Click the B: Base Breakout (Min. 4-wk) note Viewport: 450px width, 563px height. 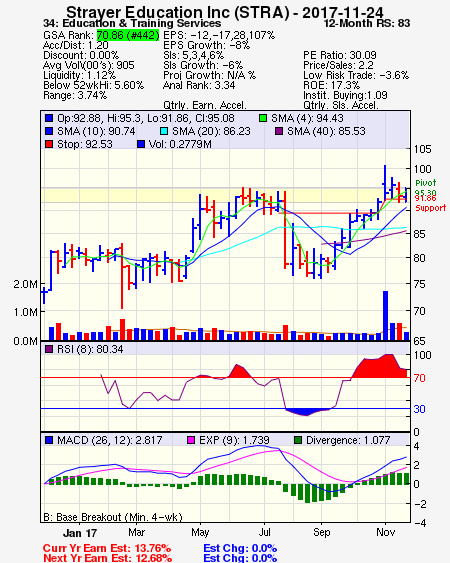pyautogui.click(x=113, y=517)
